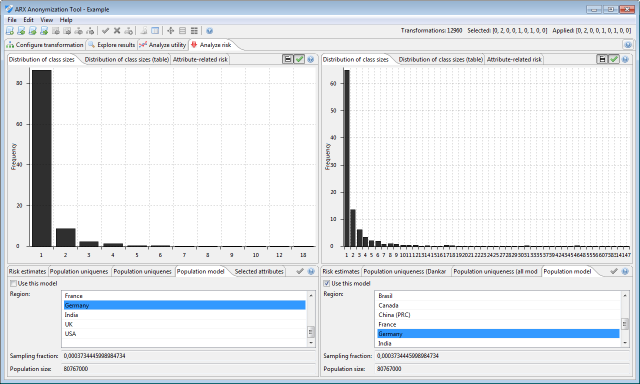The image size is (640, 384).
Task: Open the File menu
Action: (12, 20)
